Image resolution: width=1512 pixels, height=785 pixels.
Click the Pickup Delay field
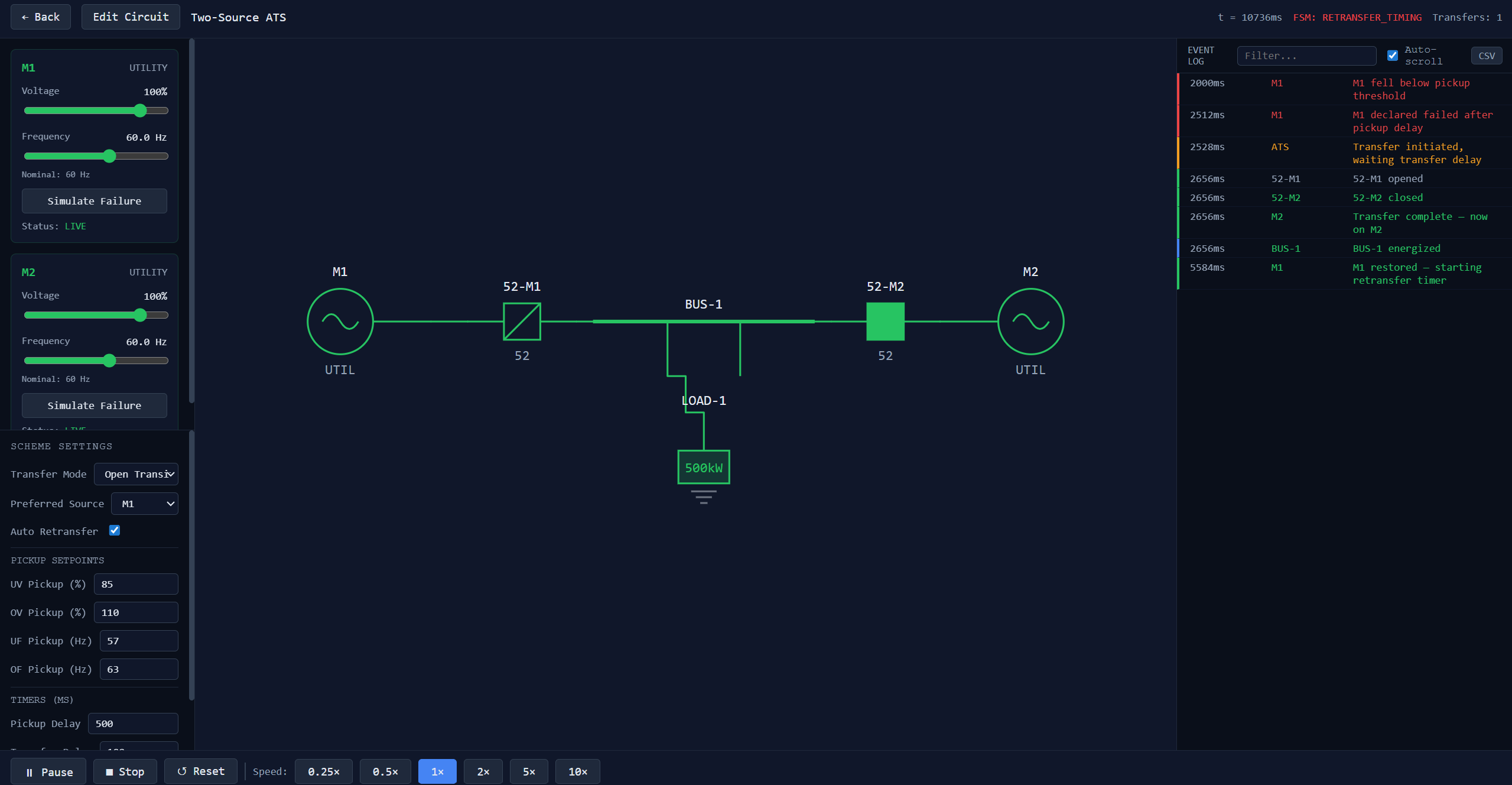(133, 724)
